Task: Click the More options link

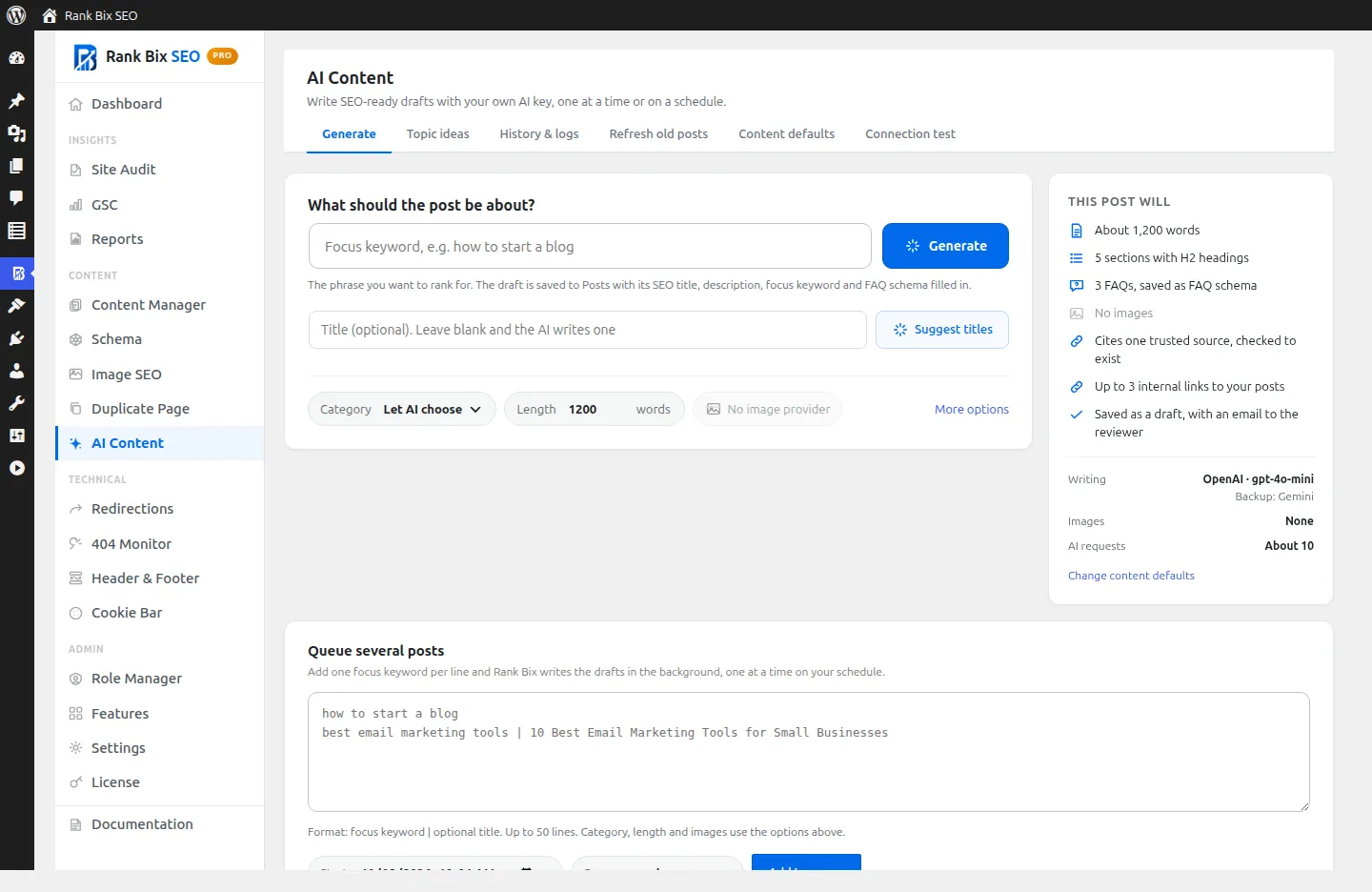Action: [x=972, y=410]
